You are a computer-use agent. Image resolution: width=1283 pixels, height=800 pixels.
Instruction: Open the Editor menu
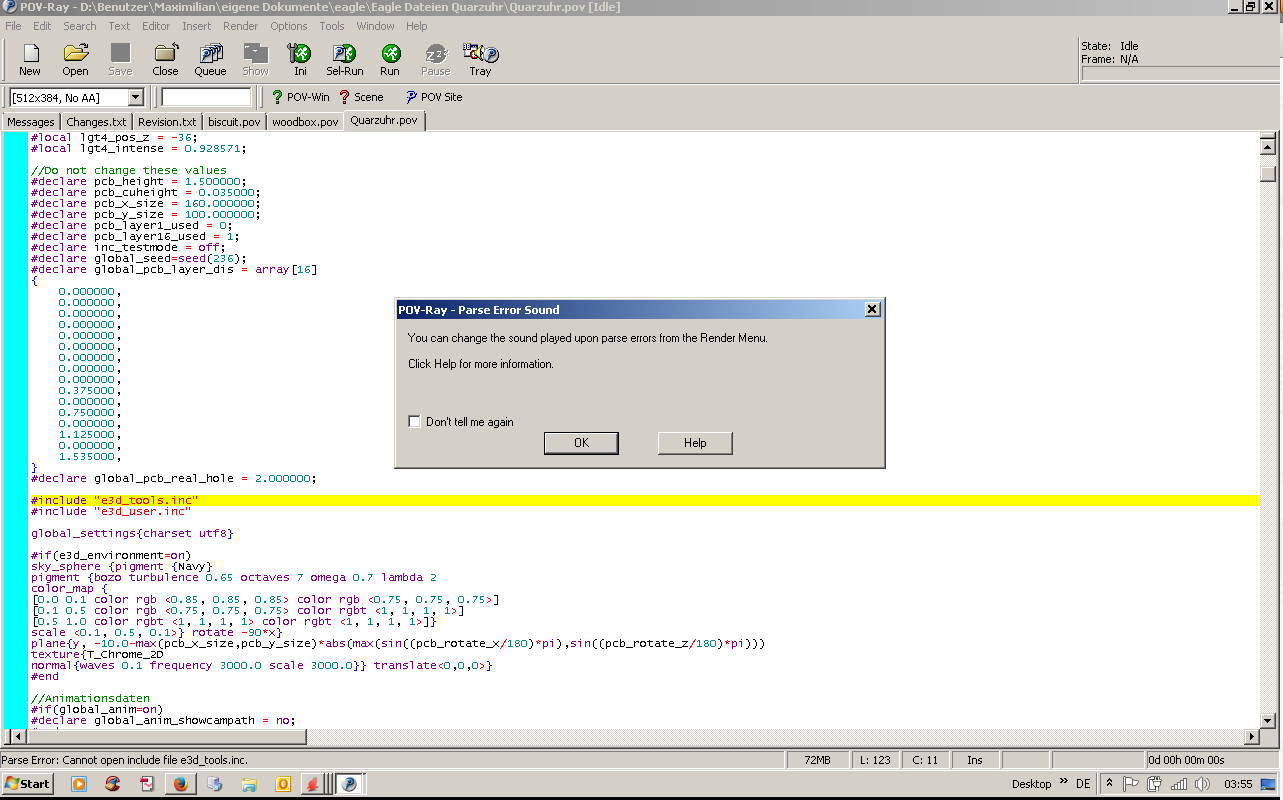tap(156, 26)
